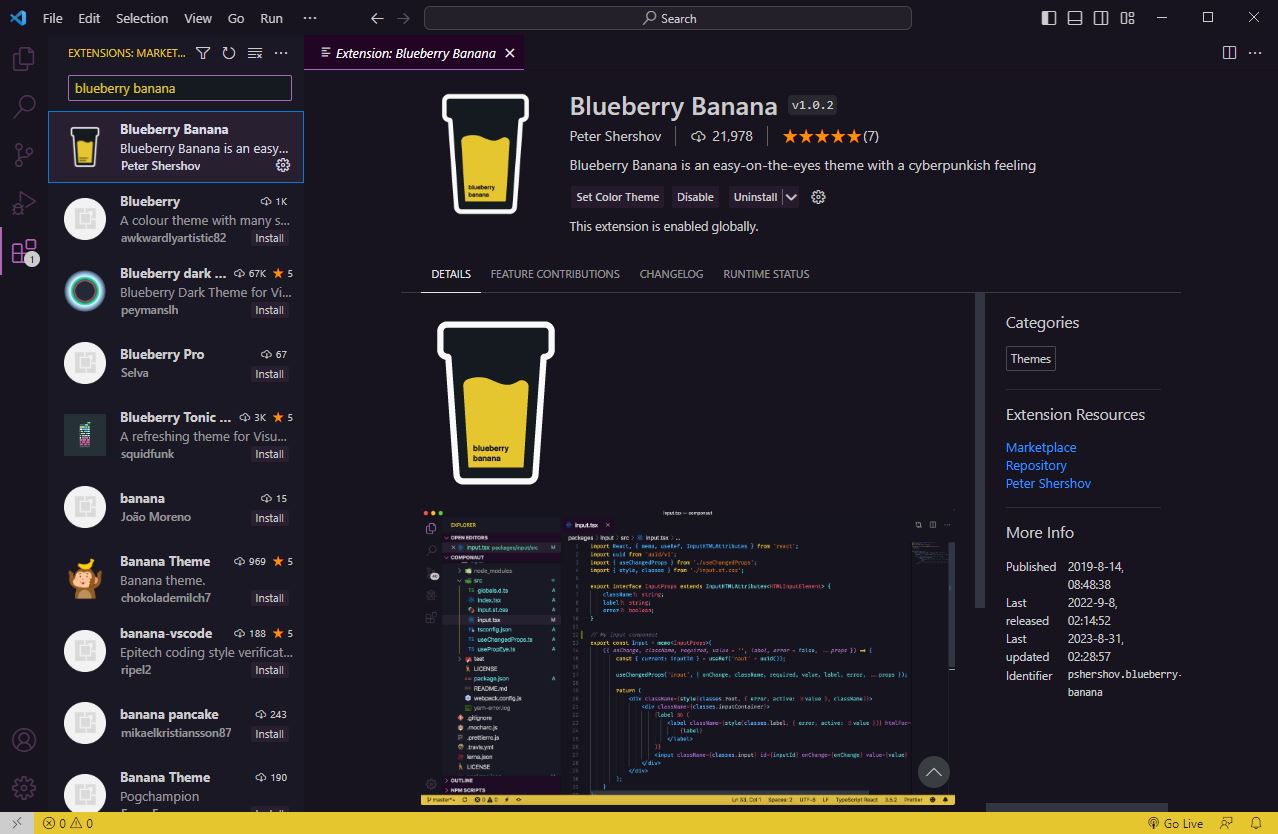Uninstall the Blueberry Banana extension

755,197
